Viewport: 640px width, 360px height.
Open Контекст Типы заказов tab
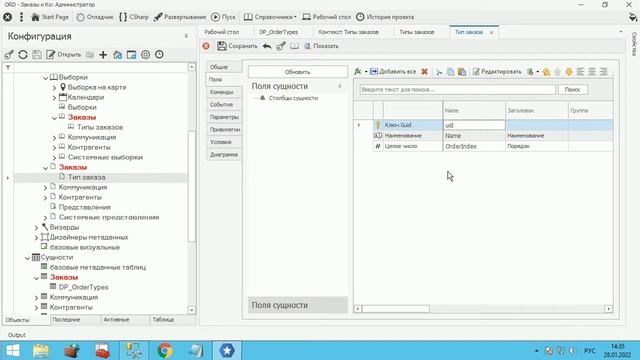(x=349, y=32)
